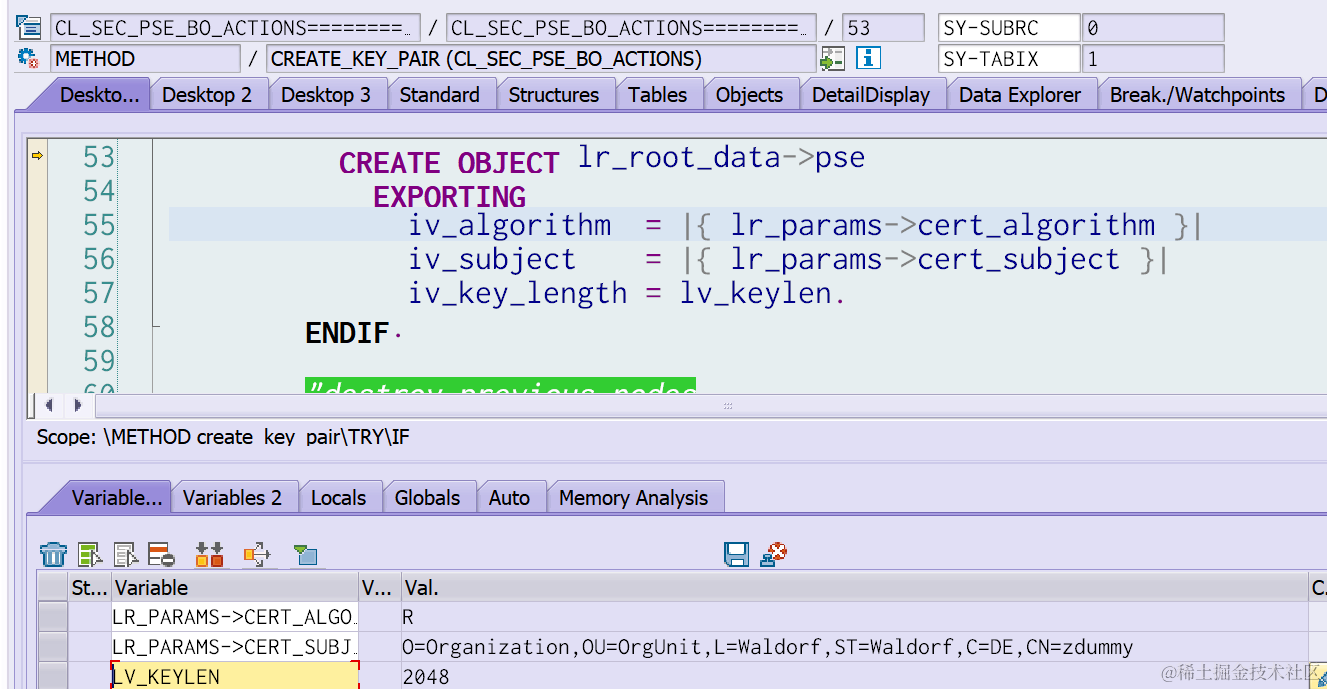The image size is (1327, 689).
Task: Click the SY-SUBRC value field
Action: pos(1153,28)
